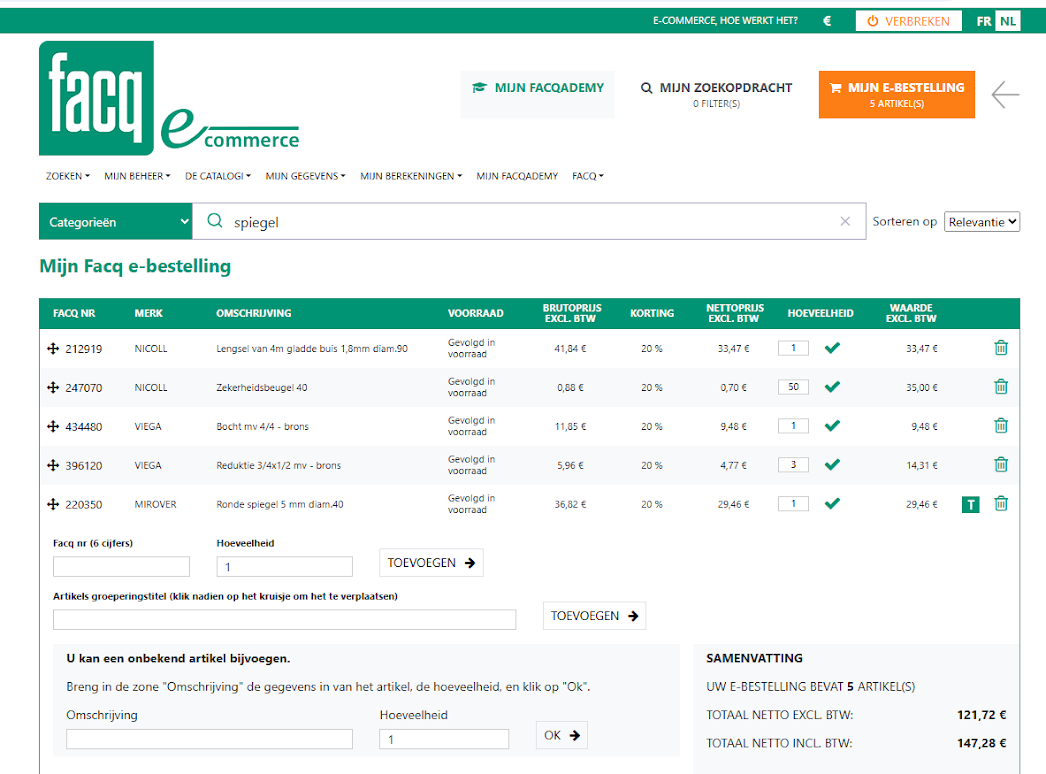This screenshot has height=774, width=1046.
Task: Click the move cross icon for article 434480
Action: (x=53, y=427)
